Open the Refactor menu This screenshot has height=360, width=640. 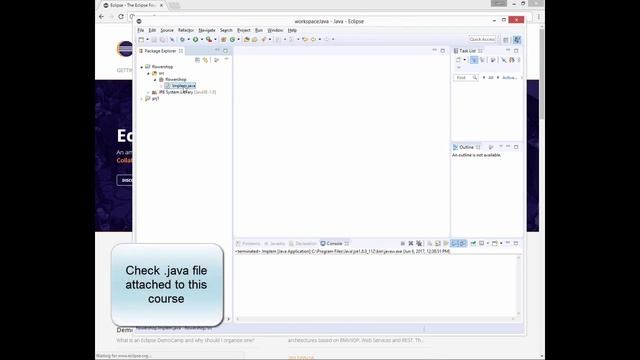pos(186,30)
